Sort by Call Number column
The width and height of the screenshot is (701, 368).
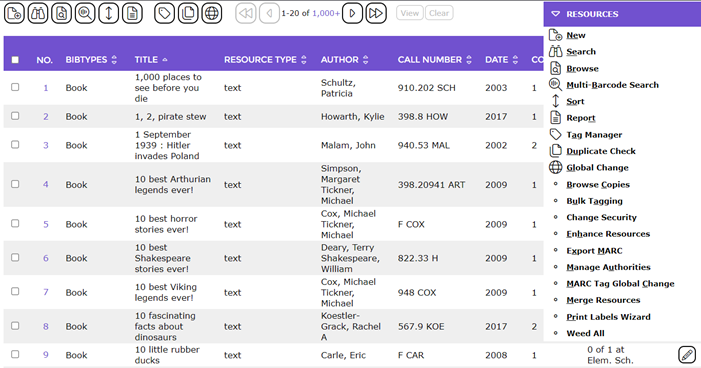coord(435,59)
